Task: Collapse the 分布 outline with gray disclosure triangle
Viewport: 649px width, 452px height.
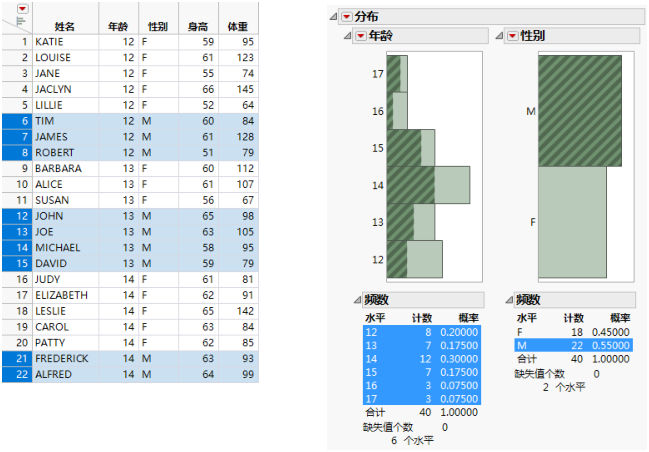Action: pyautogui.click(x=334, y=17)
